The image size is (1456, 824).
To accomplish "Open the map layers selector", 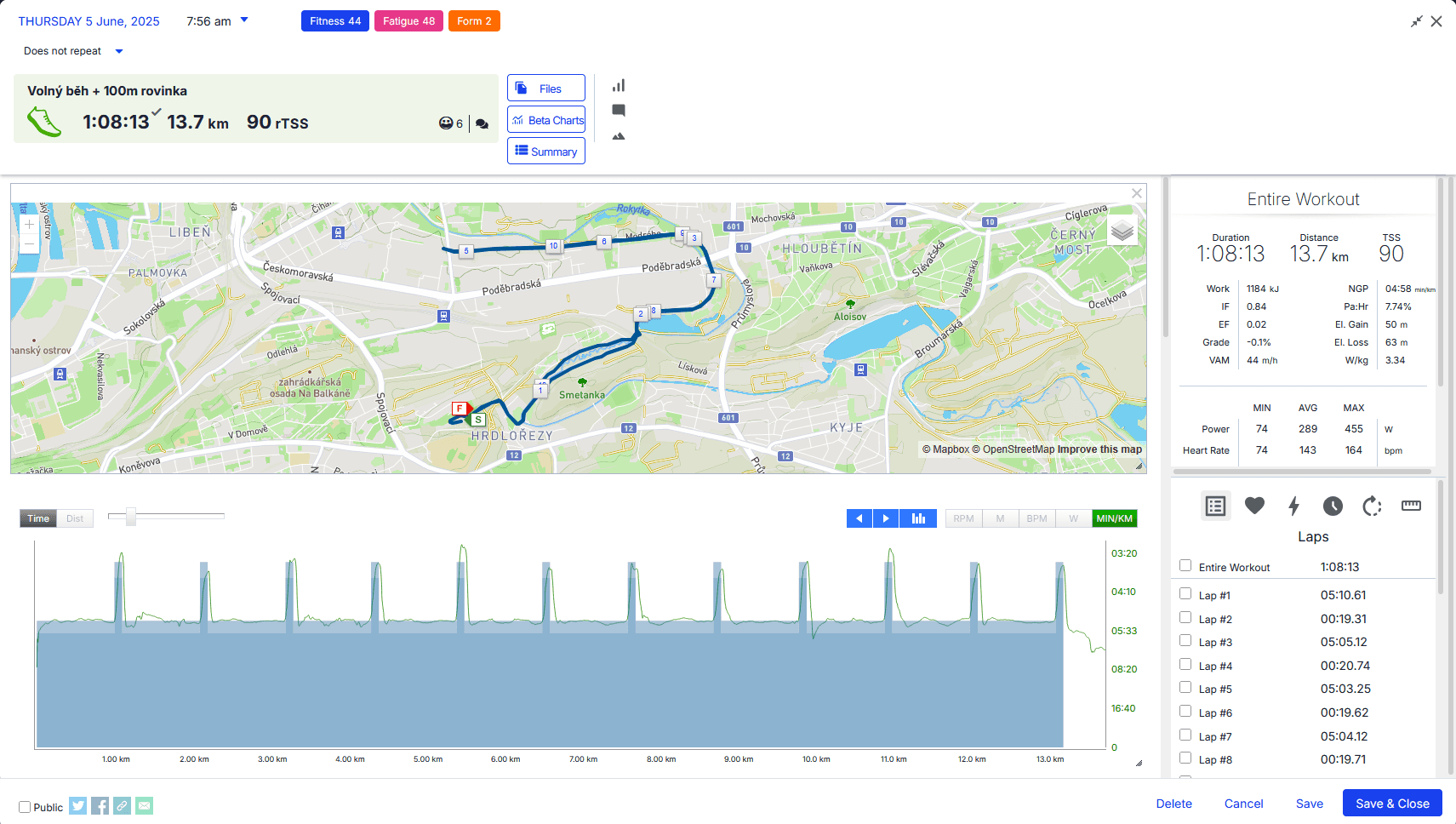I will 1122,230.
